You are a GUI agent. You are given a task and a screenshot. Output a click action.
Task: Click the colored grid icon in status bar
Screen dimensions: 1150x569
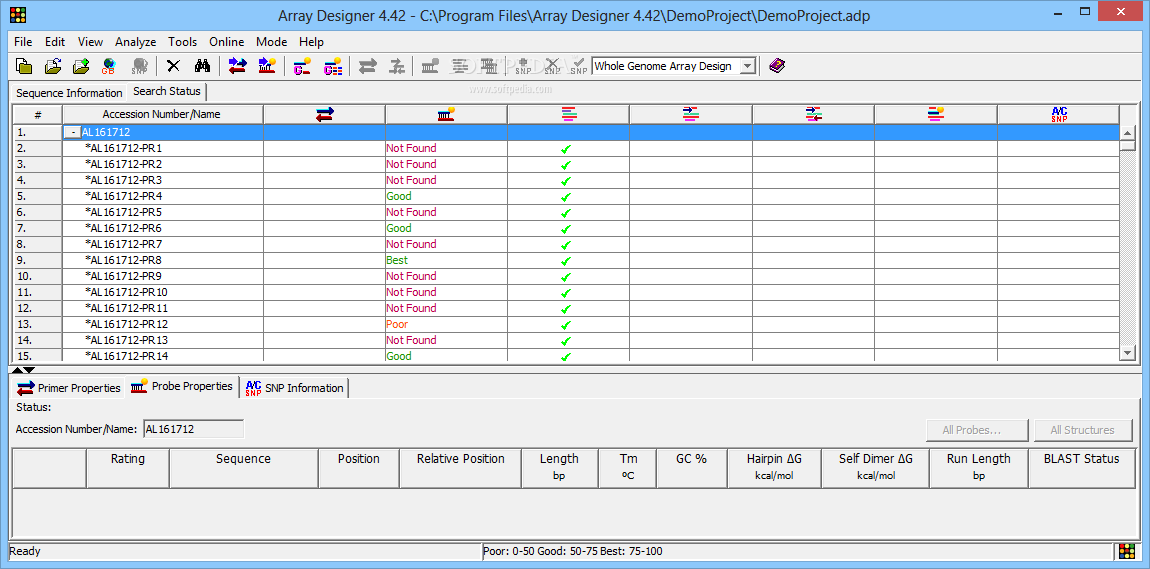pyautogui.click(x=1127, y=551)
